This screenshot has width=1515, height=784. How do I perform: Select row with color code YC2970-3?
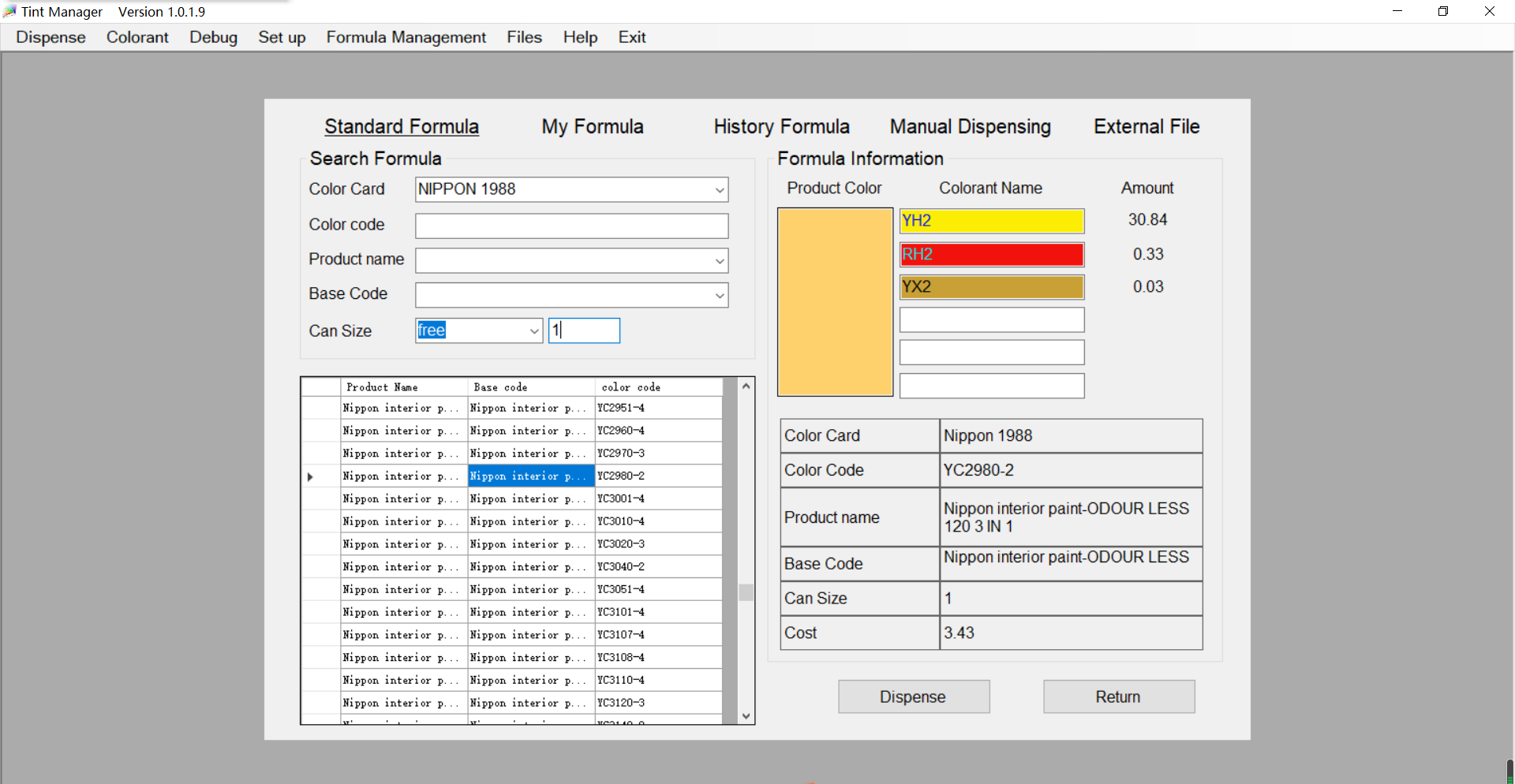(x=511, y=454)
